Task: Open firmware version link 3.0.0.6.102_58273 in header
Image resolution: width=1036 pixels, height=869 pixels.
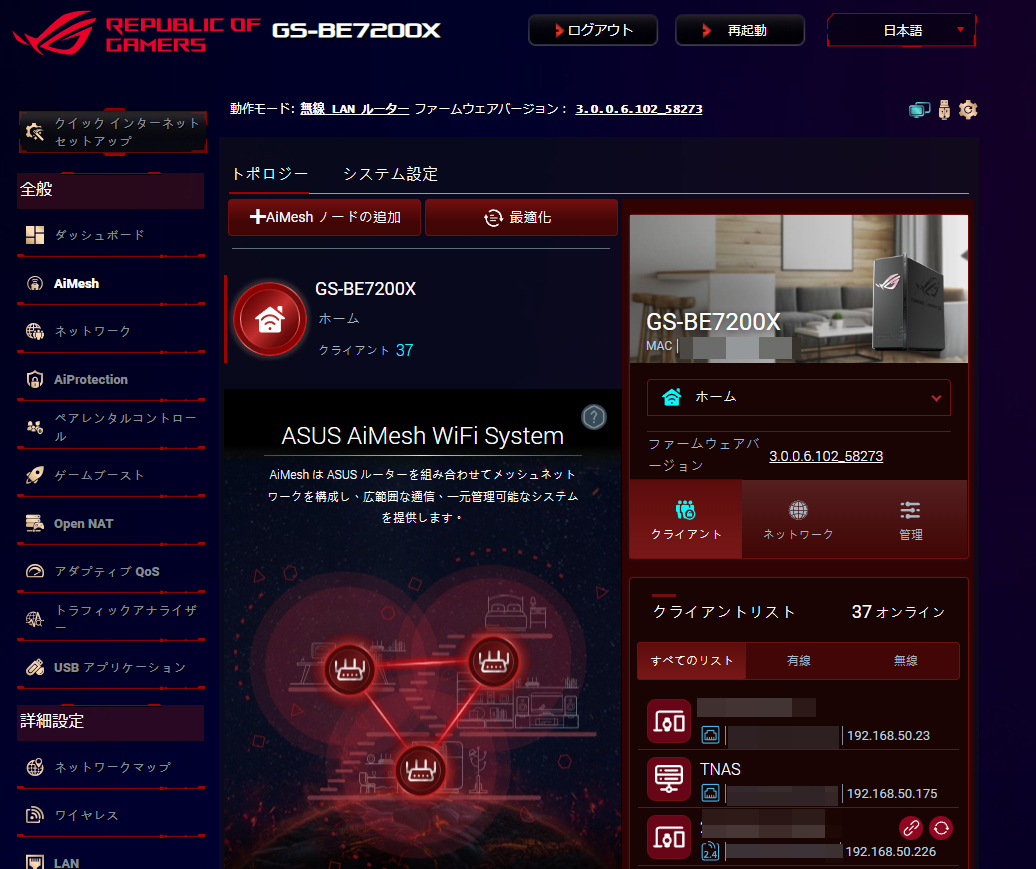Action: tap(638, 109)
